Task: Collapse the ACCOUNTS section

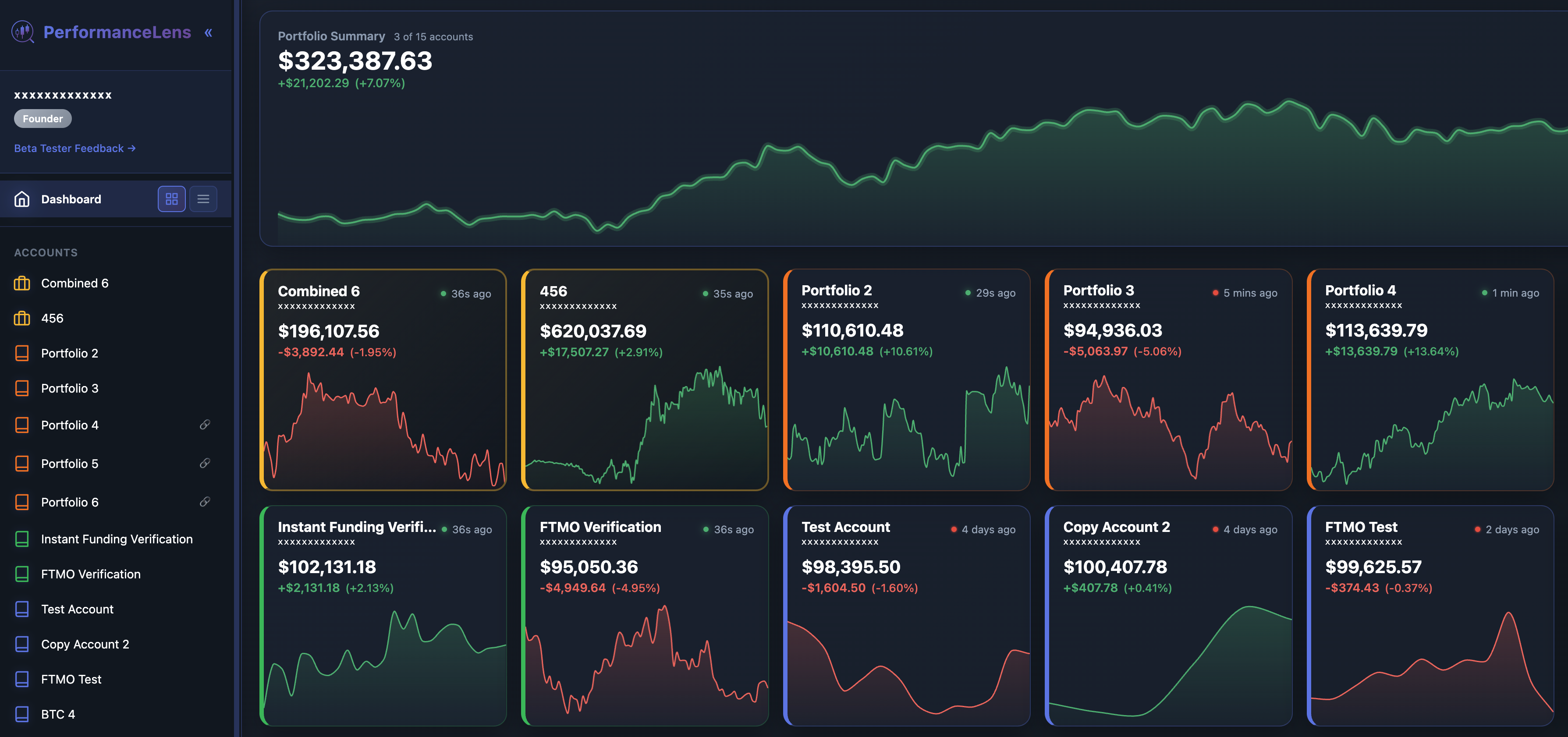Action: 46,252
